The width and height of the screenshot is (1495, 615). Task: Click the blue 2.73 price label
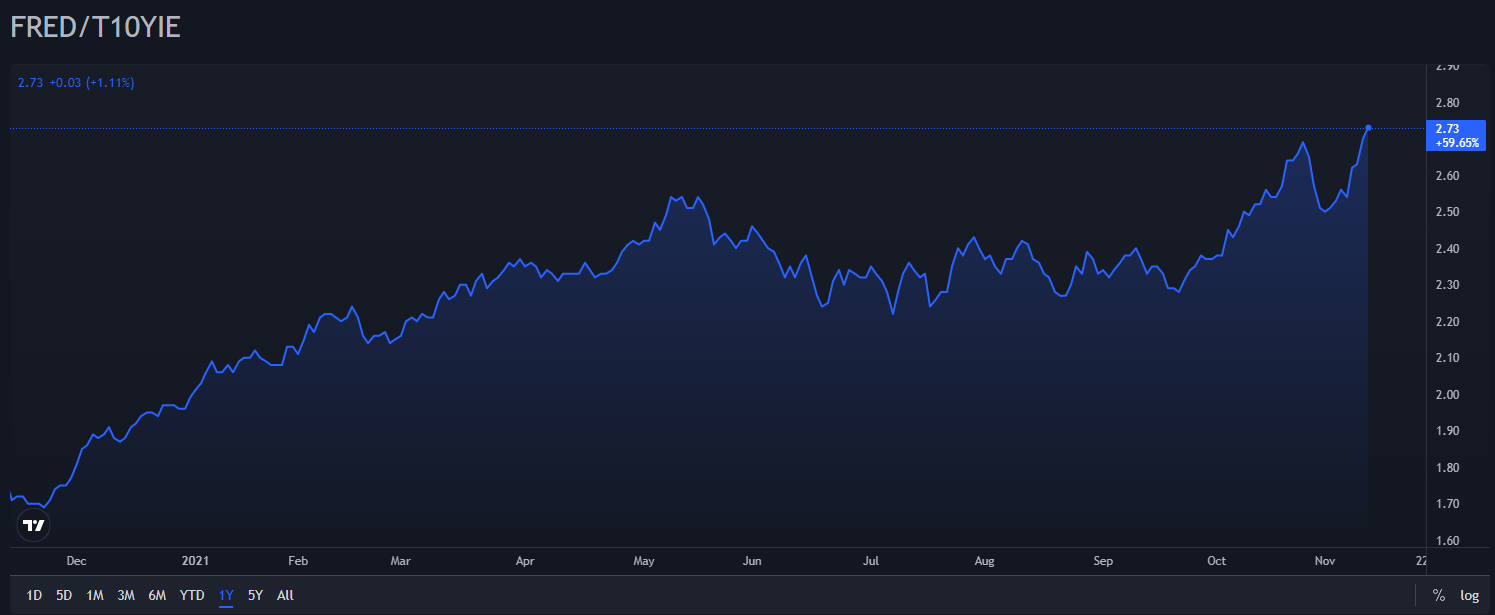[x=1456, y=135]
